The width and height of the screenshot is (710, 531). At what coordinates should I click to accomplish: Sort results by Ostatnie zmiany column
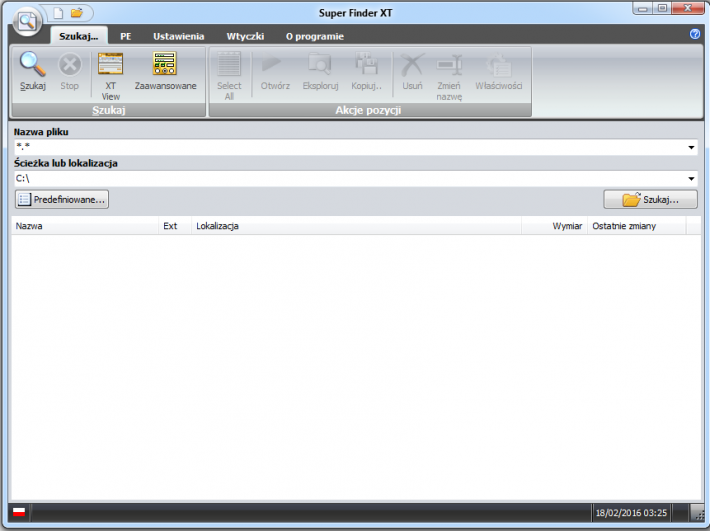point(637,226)
